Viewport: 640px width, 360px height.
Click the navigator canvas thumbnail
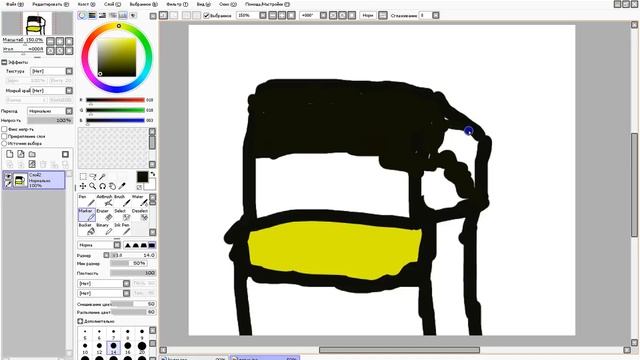pyautogui.click(x=37, y=24)
